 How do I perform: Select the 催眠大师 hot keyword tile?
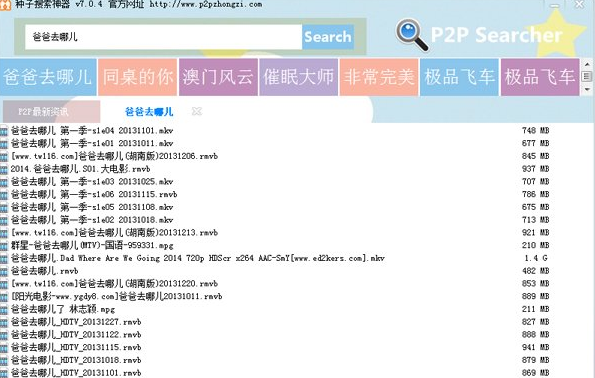(x=299, y=77)
